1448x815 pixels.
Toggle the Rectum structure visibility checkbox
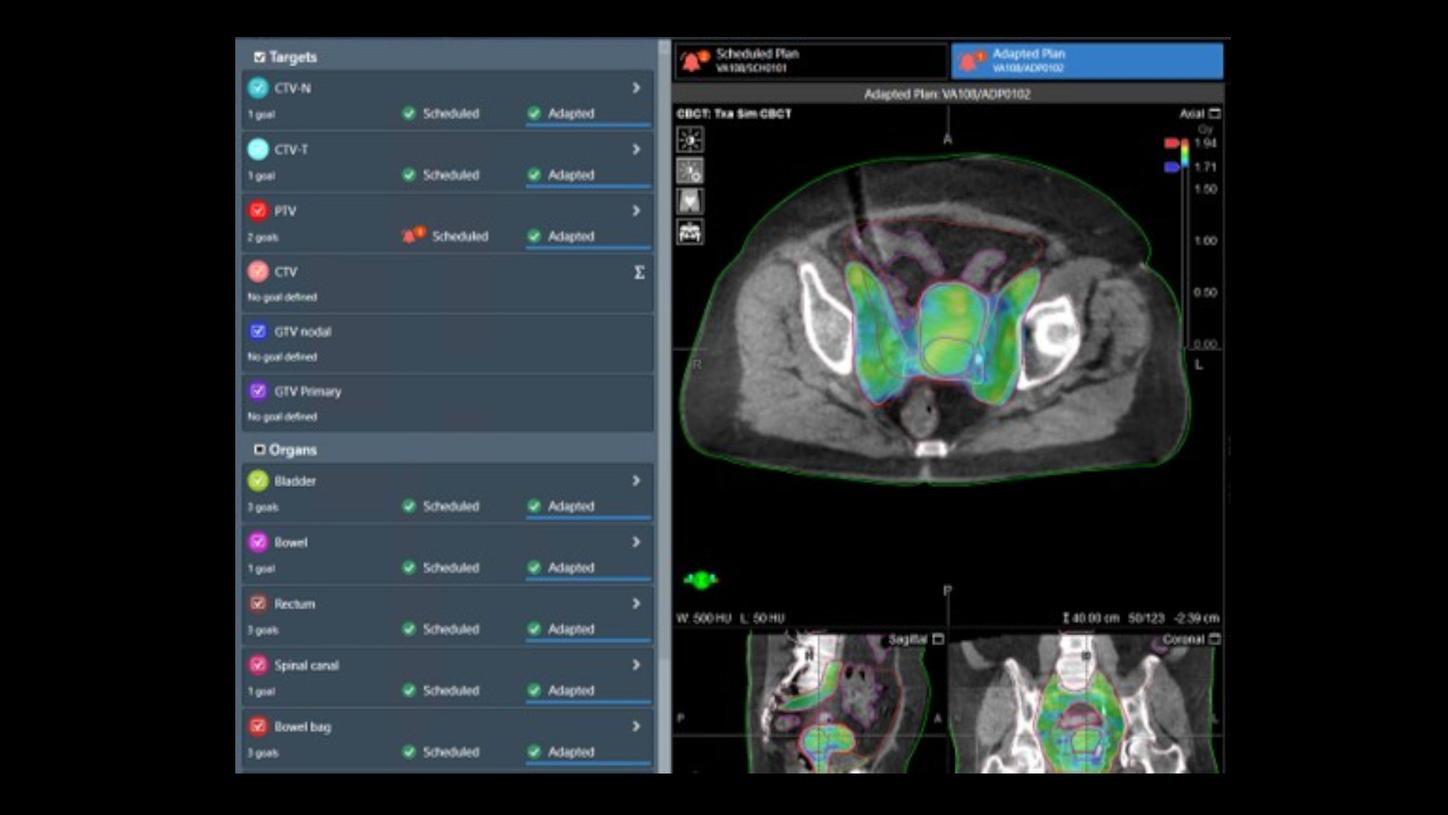point(258,603)
